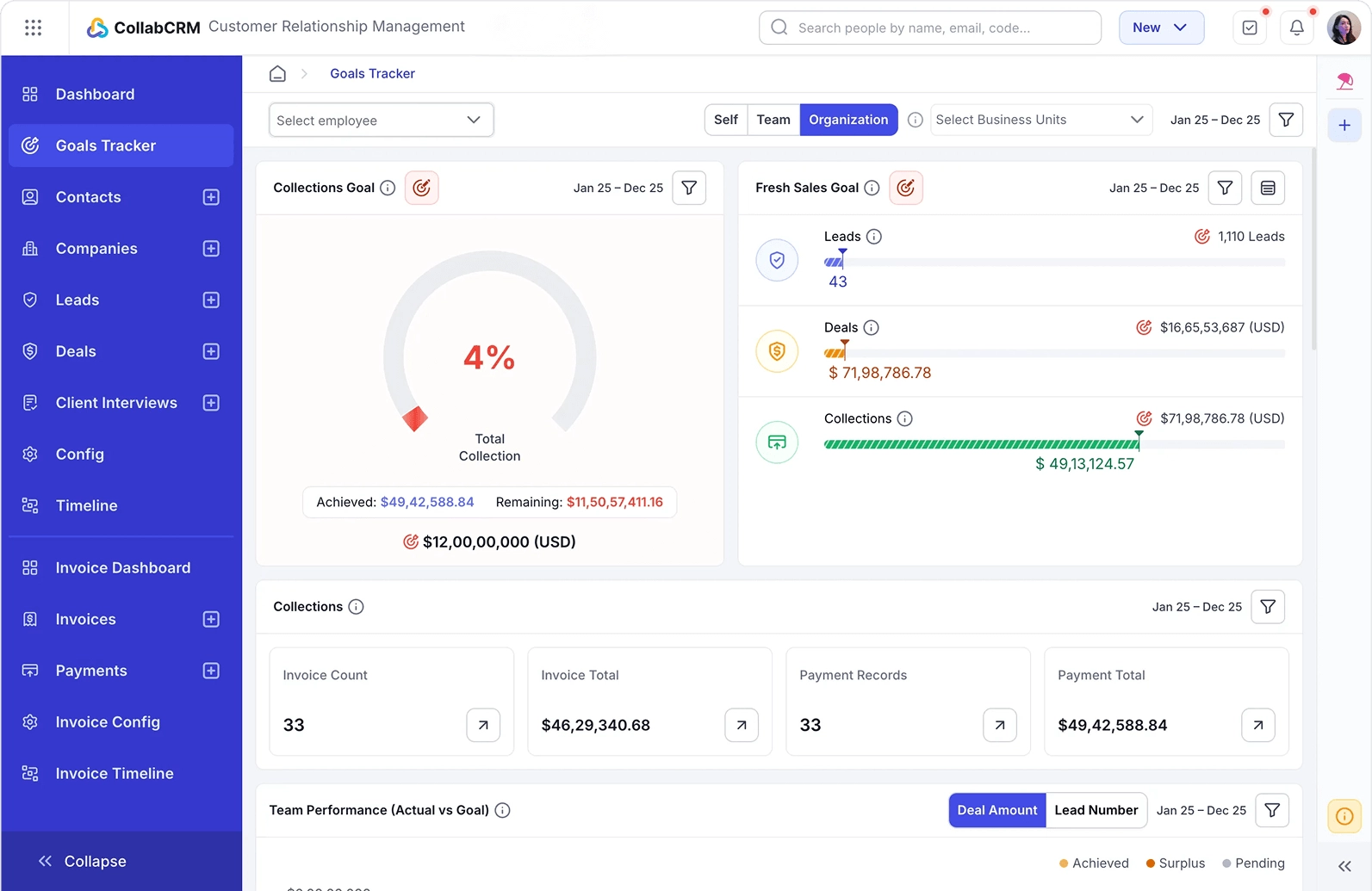Open Config in sidebar
Image resolution: width=1372 pixels, height=891 pixels.
coord(121,455)
